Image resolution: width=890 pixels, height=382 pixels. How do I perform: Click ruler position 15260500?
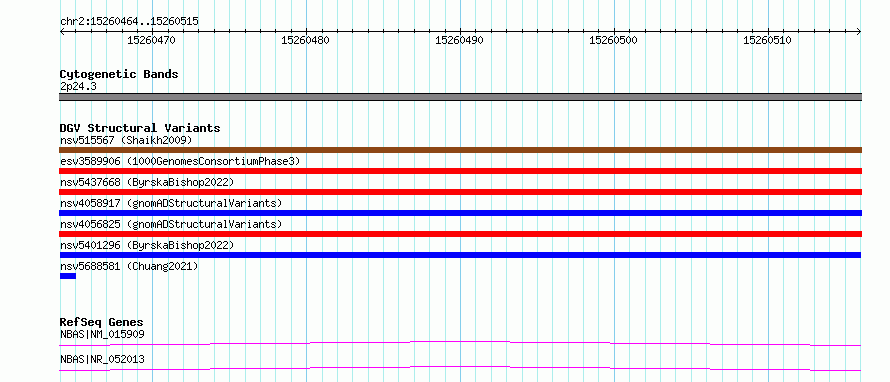614,40
